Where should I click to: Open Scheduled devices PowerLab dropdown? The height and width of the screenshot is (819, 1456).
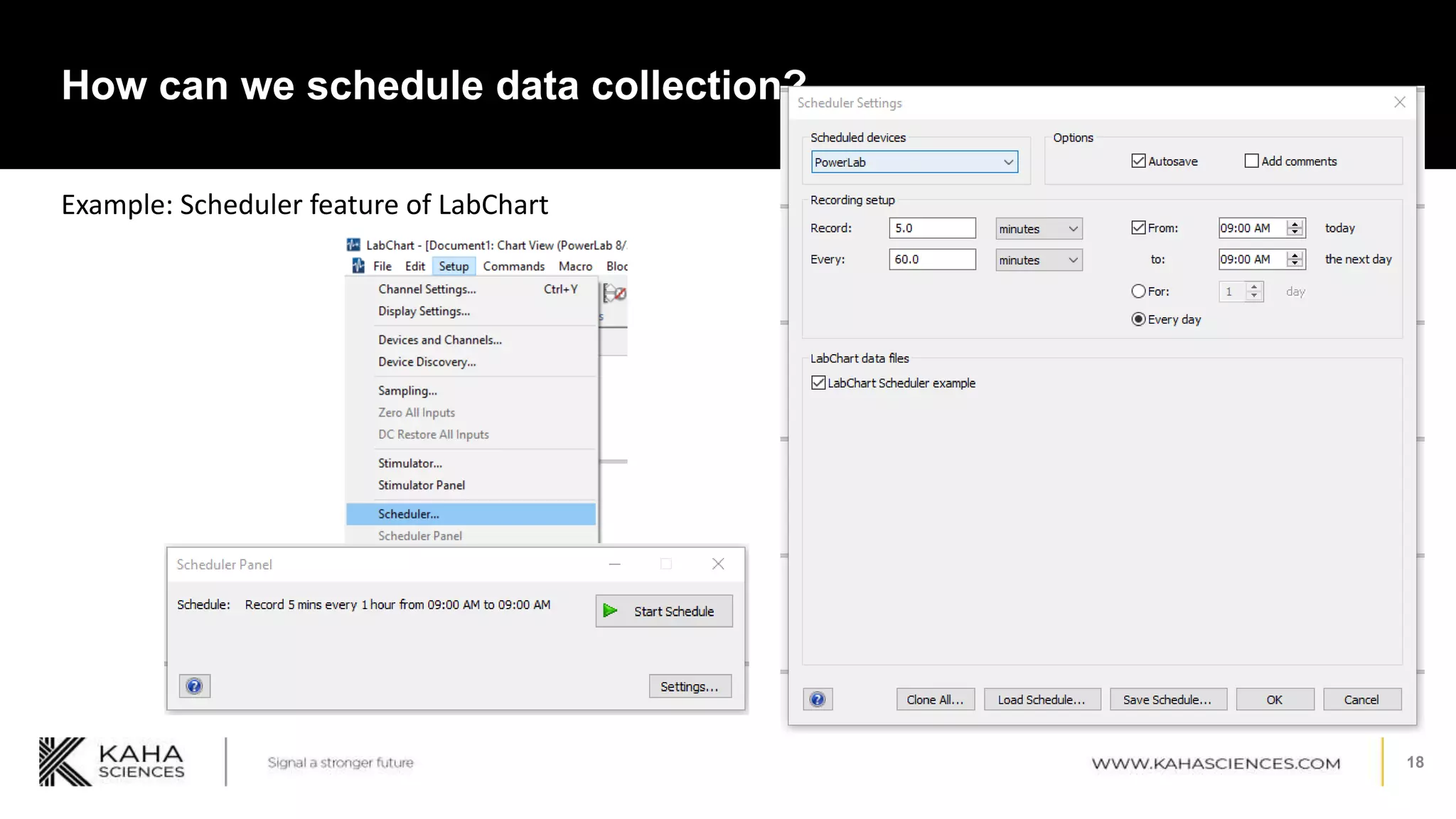914,162
